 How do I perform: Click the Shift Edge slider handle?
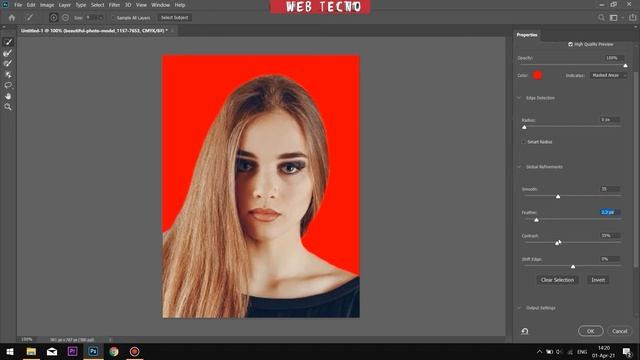click(x=573, y=267)
